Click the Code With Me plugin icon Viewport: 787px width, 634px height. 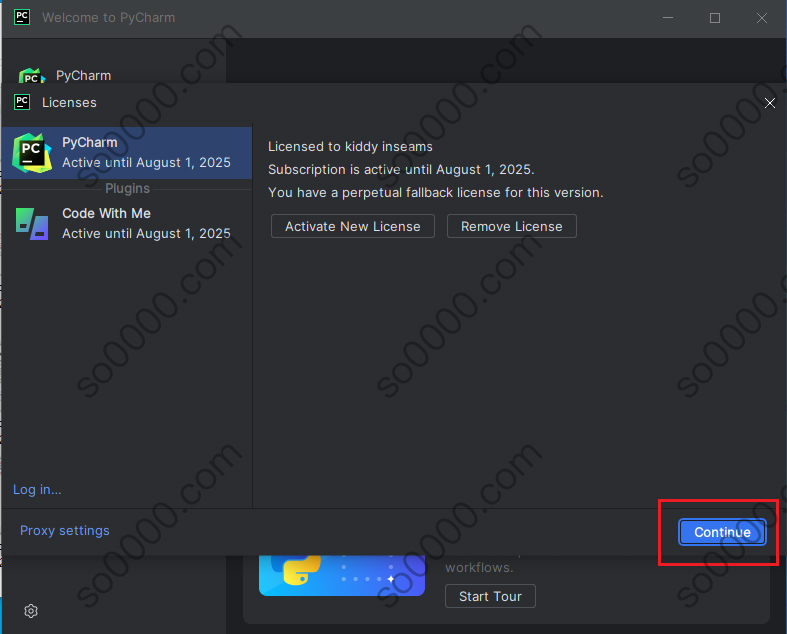[x=32, y=224]
